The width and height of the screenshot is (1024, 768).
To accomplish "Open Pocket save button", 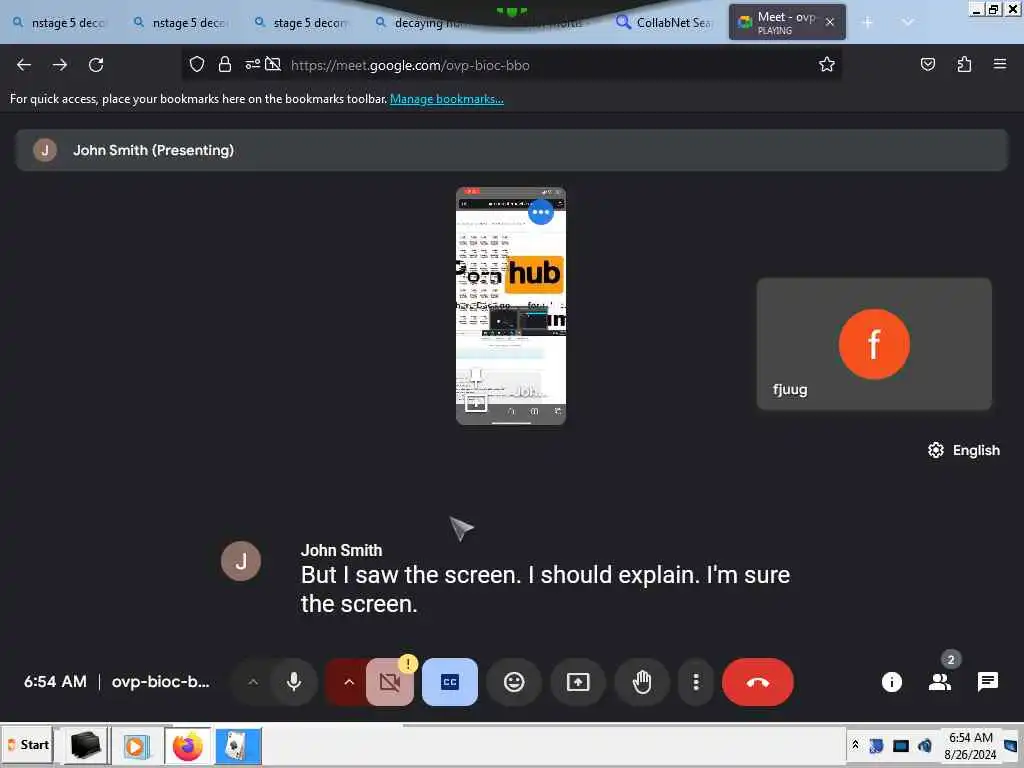I will point(927,65).
